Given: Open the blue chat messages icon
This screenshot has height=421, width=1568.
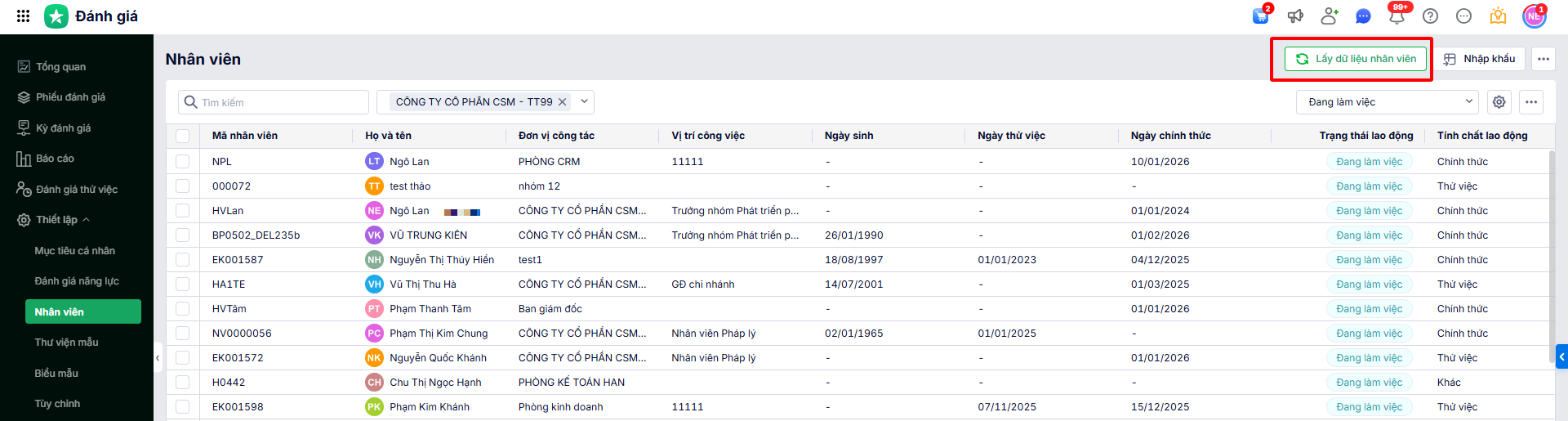Looking at the screenshot, I should [1363, 16].
